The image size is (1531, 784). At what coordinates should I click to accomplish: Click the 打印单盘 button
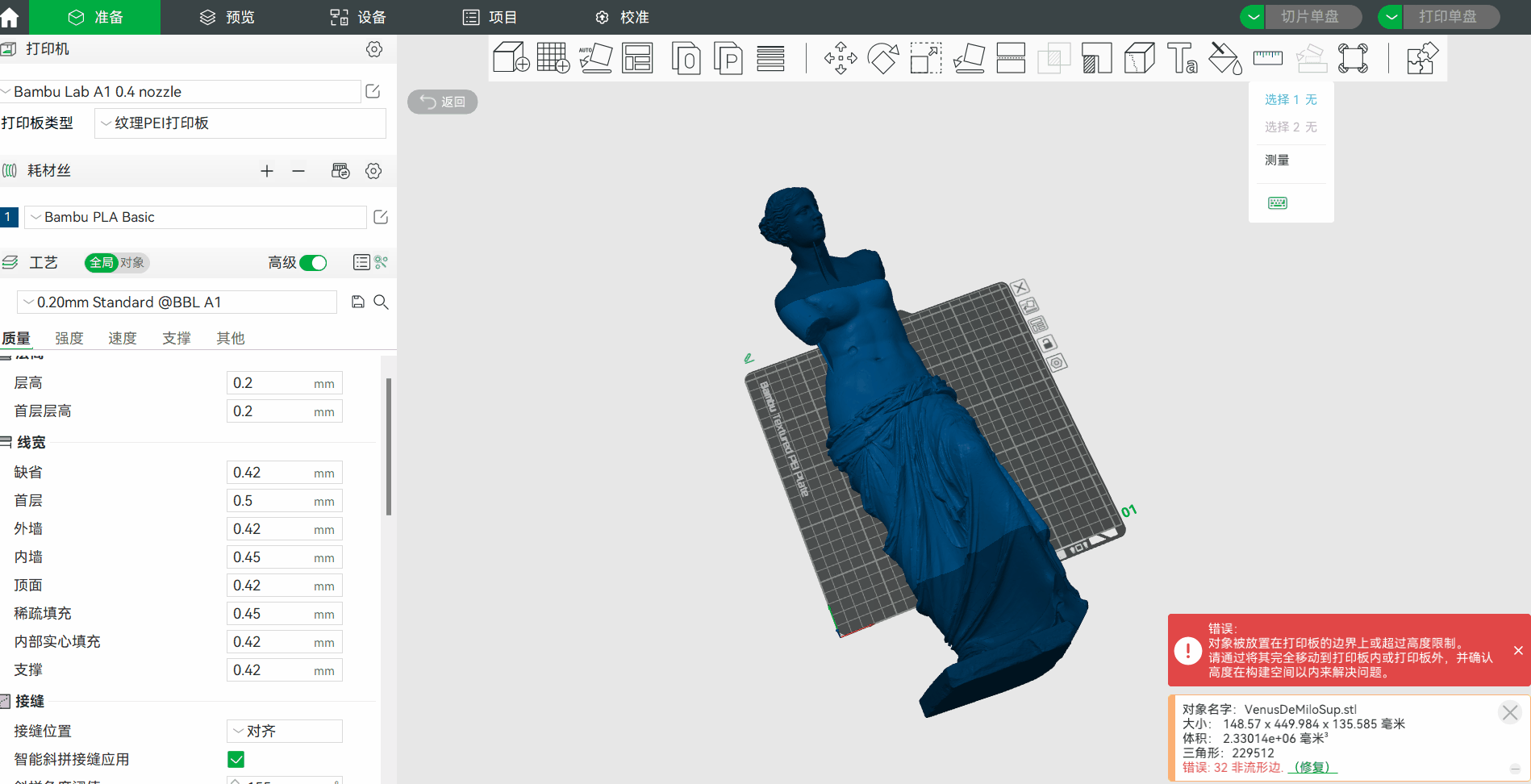1452,17
